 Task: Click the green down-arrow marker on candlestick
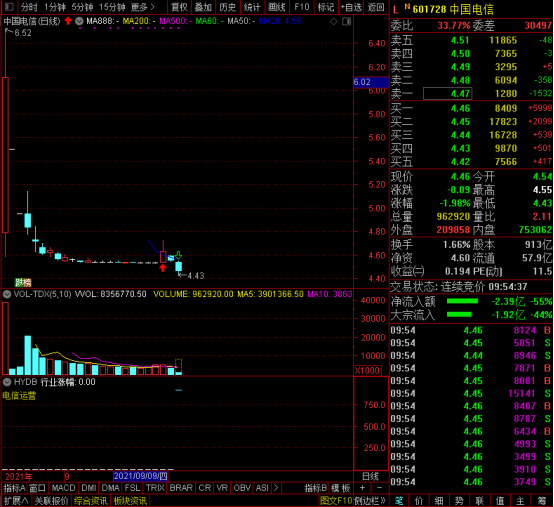point(178,254)
